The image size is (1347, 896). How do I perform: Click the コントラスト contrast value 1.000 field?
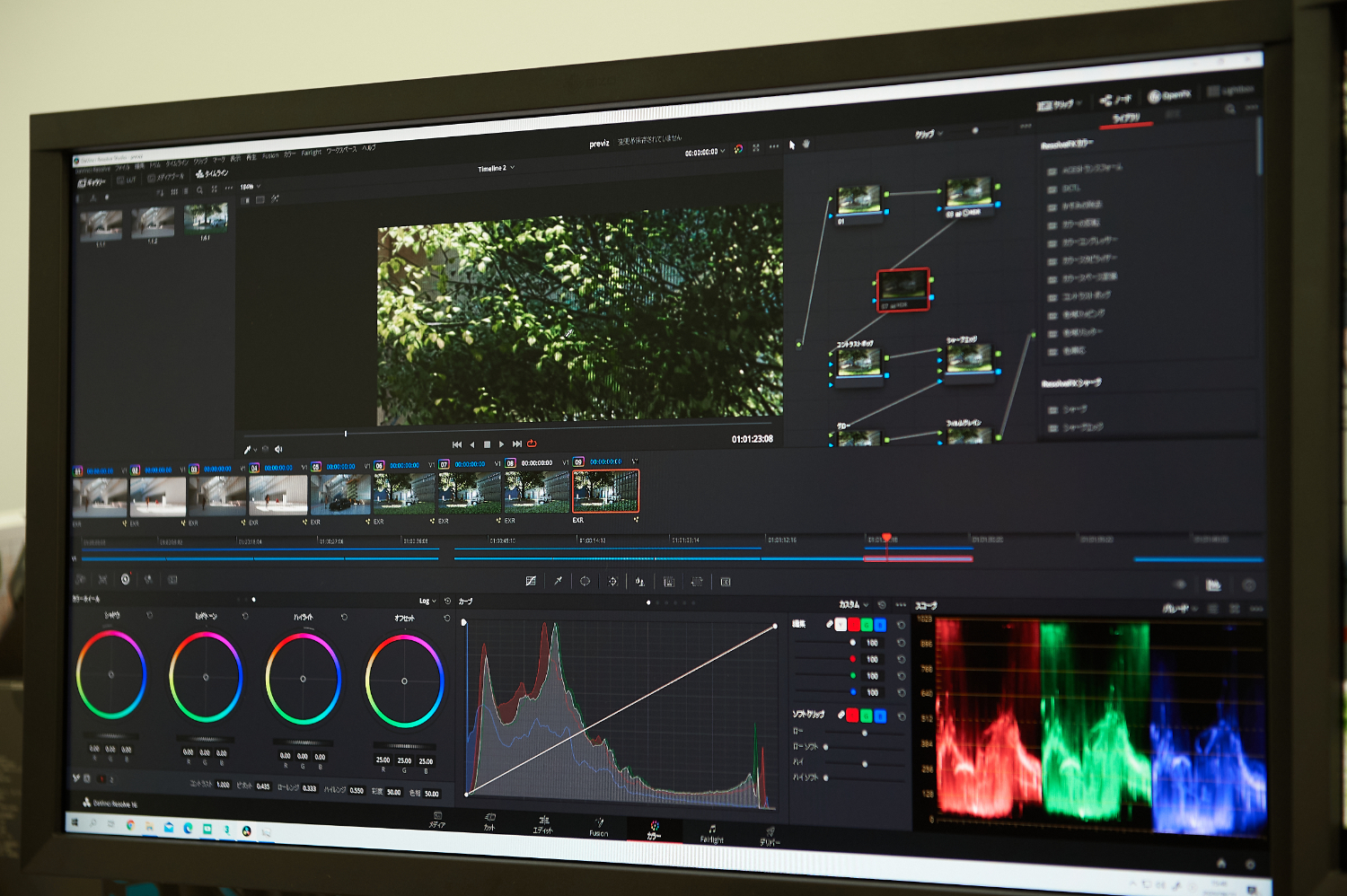[223, 785]
